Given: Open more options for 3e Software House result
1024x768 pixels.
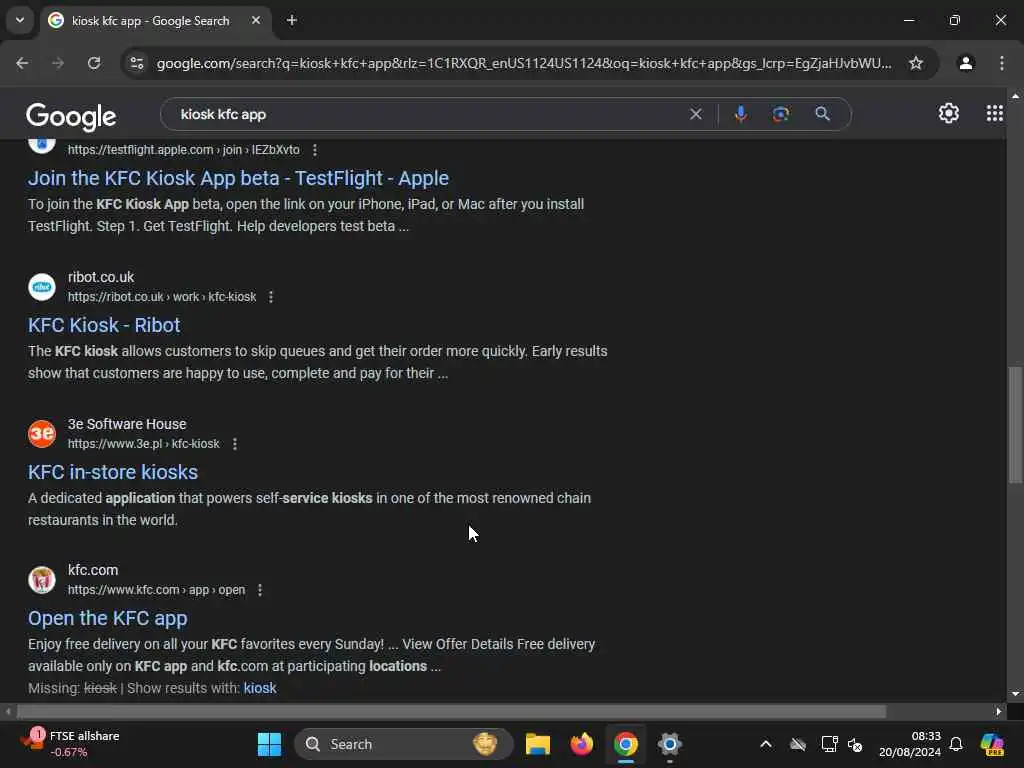Looking at the screenshot, I should tap(235, 444).
